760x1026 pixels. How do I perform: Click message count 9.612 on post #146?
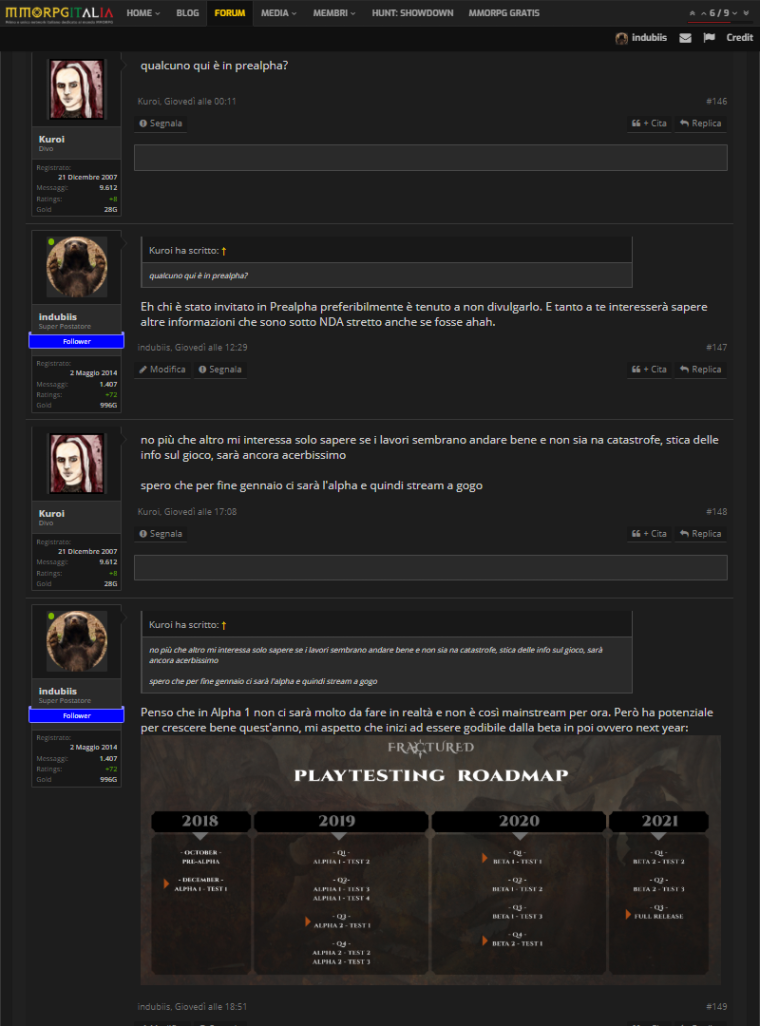point(108,188)
